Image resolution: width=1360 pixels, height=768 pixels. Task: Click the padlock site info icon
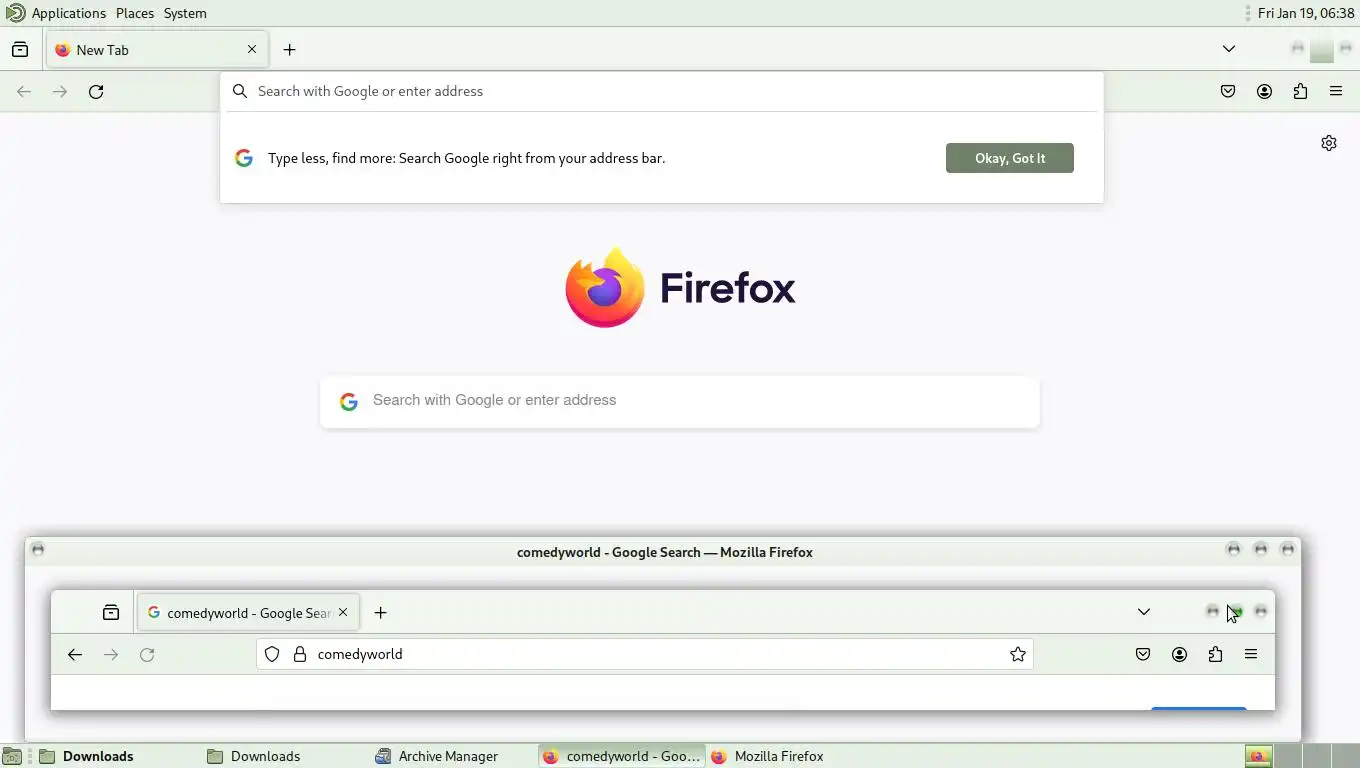299,654
